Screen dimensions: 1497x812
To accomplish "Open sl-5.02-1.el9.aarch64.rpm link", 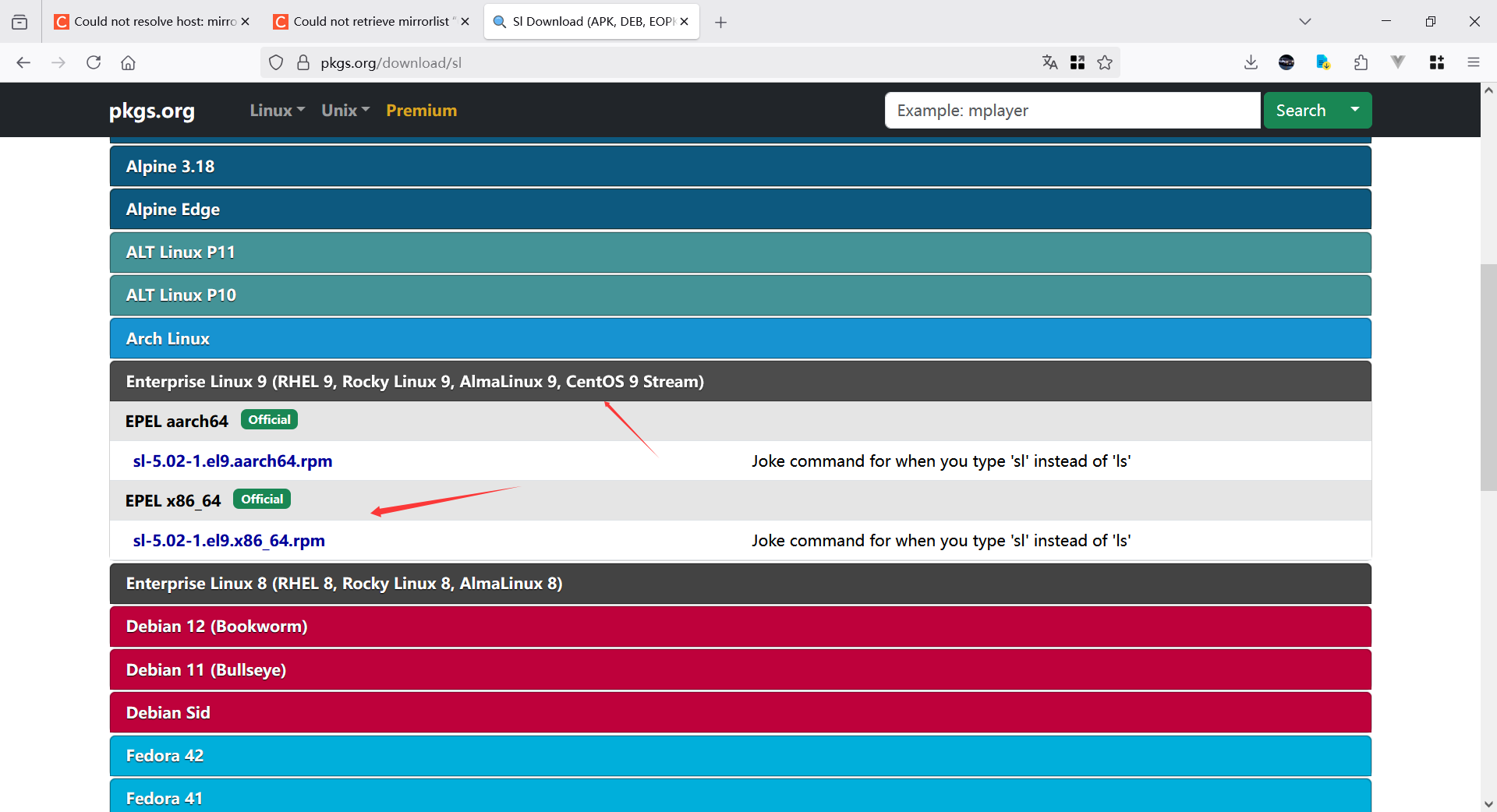I will [x=232, y=461].
